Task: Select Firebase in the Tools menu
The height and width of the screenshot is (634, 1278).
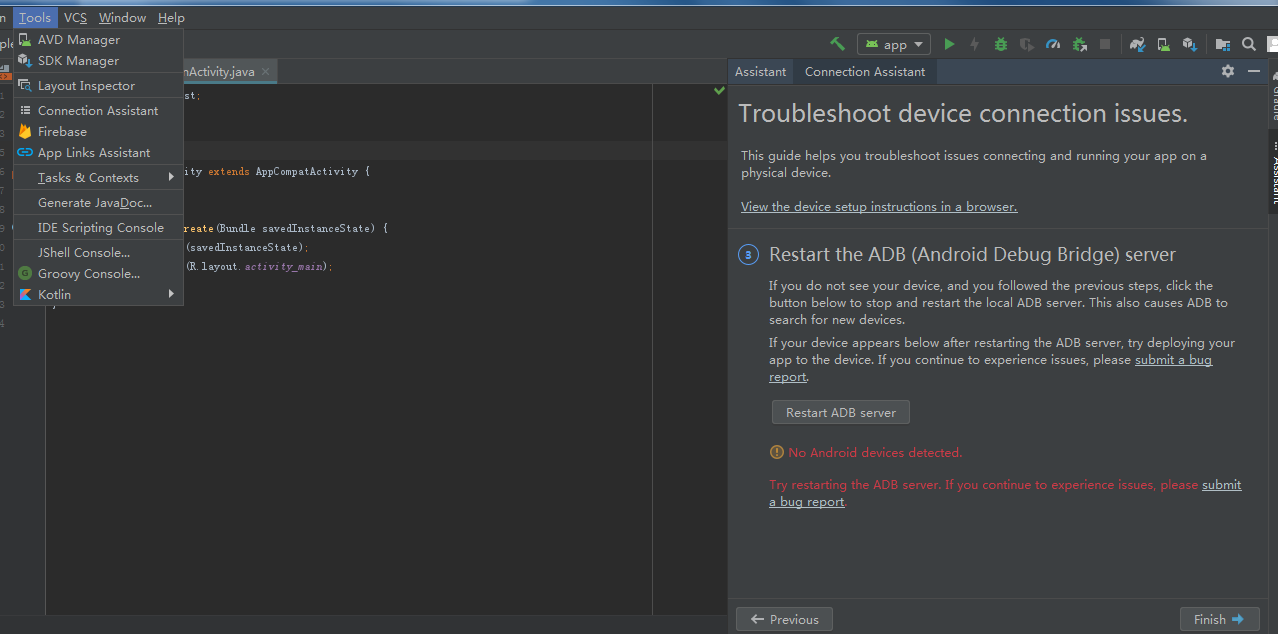Action: [98, 132]
